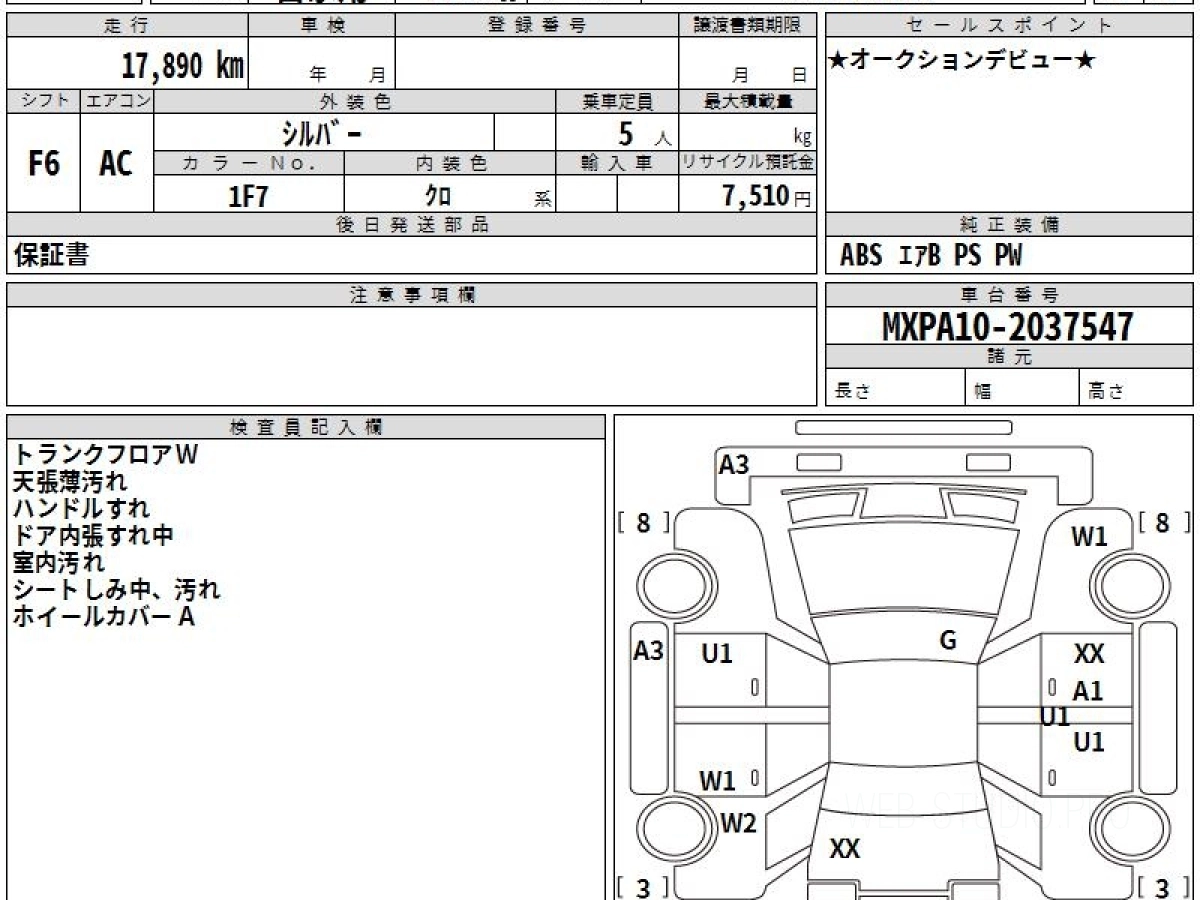Click the 登録番号 header cell
1200x900 pixels.
[537, 26]
